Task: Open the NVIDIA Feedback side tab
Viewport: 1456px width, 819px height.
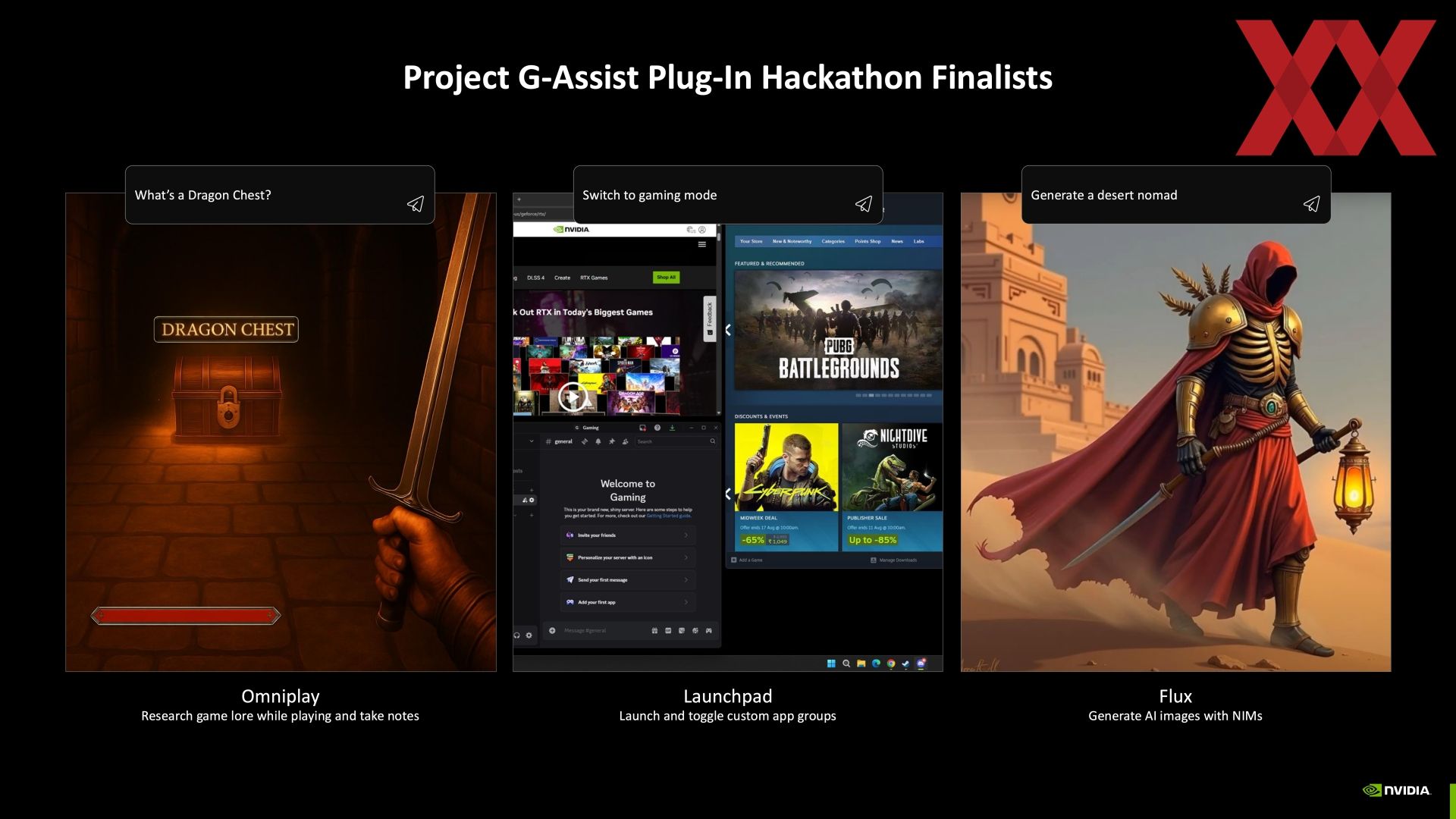Action: click(x=709, y=318)
